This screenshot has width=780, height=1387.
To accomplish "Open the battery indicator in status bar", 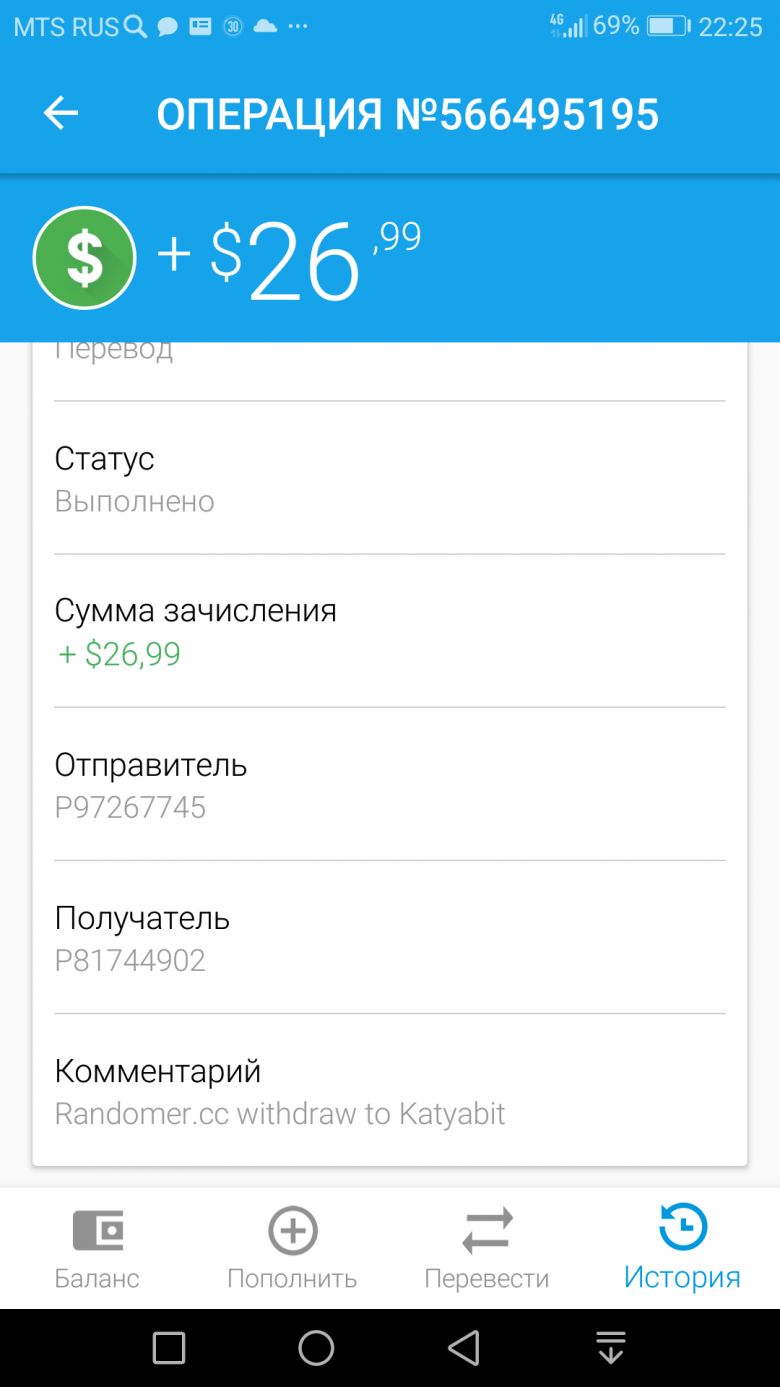I will pos(667,26).
